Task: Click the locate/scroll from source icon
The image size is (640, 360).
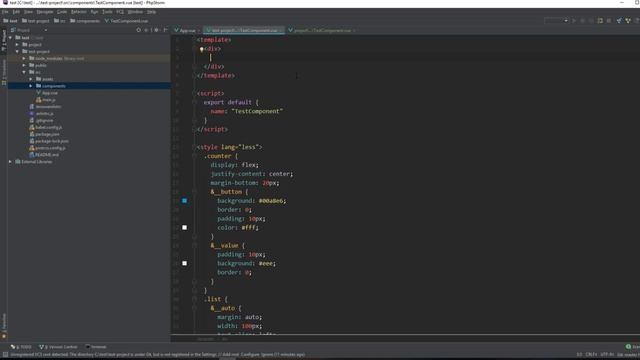Action: pos(139,30)
